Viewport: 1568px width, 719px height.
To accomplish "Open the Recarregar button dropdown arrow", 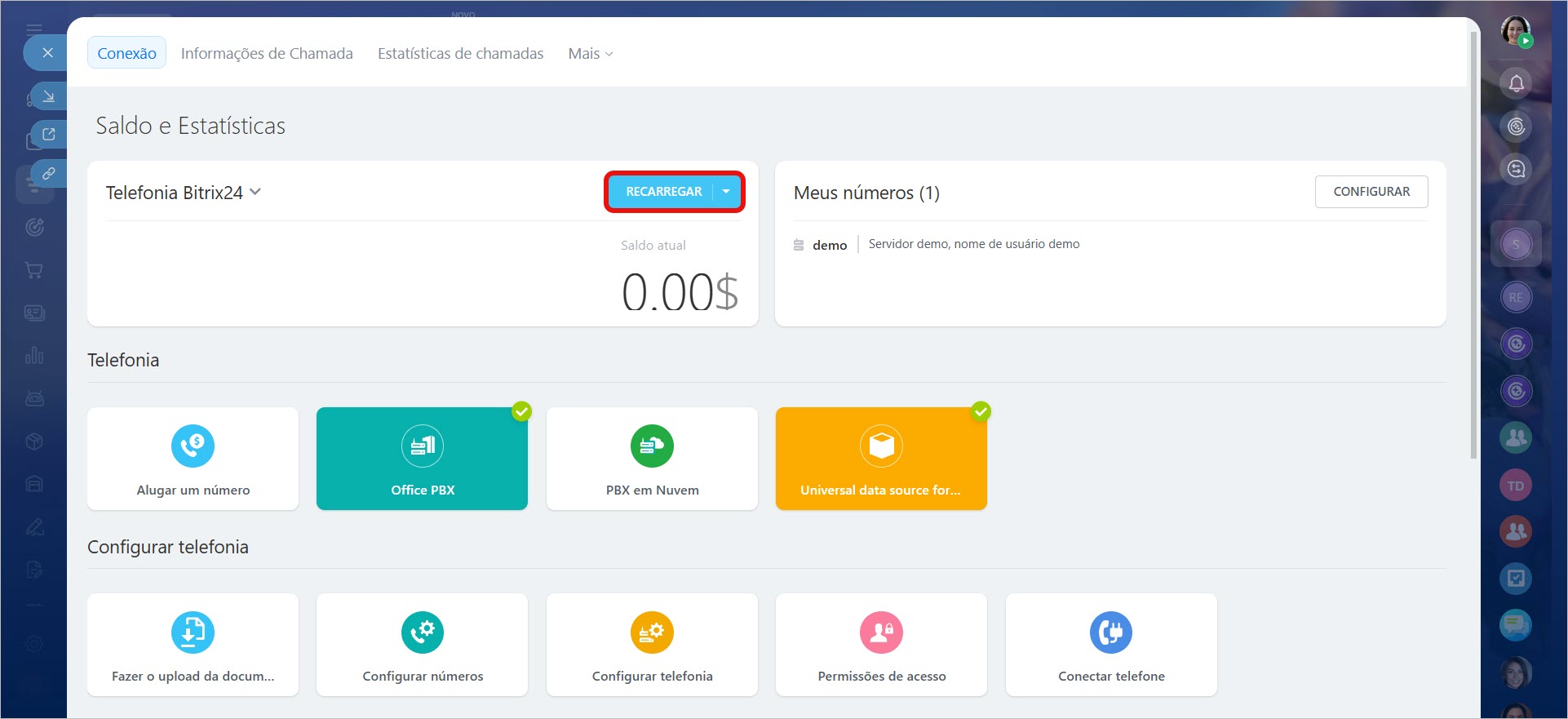I will [x=726, y=192].
